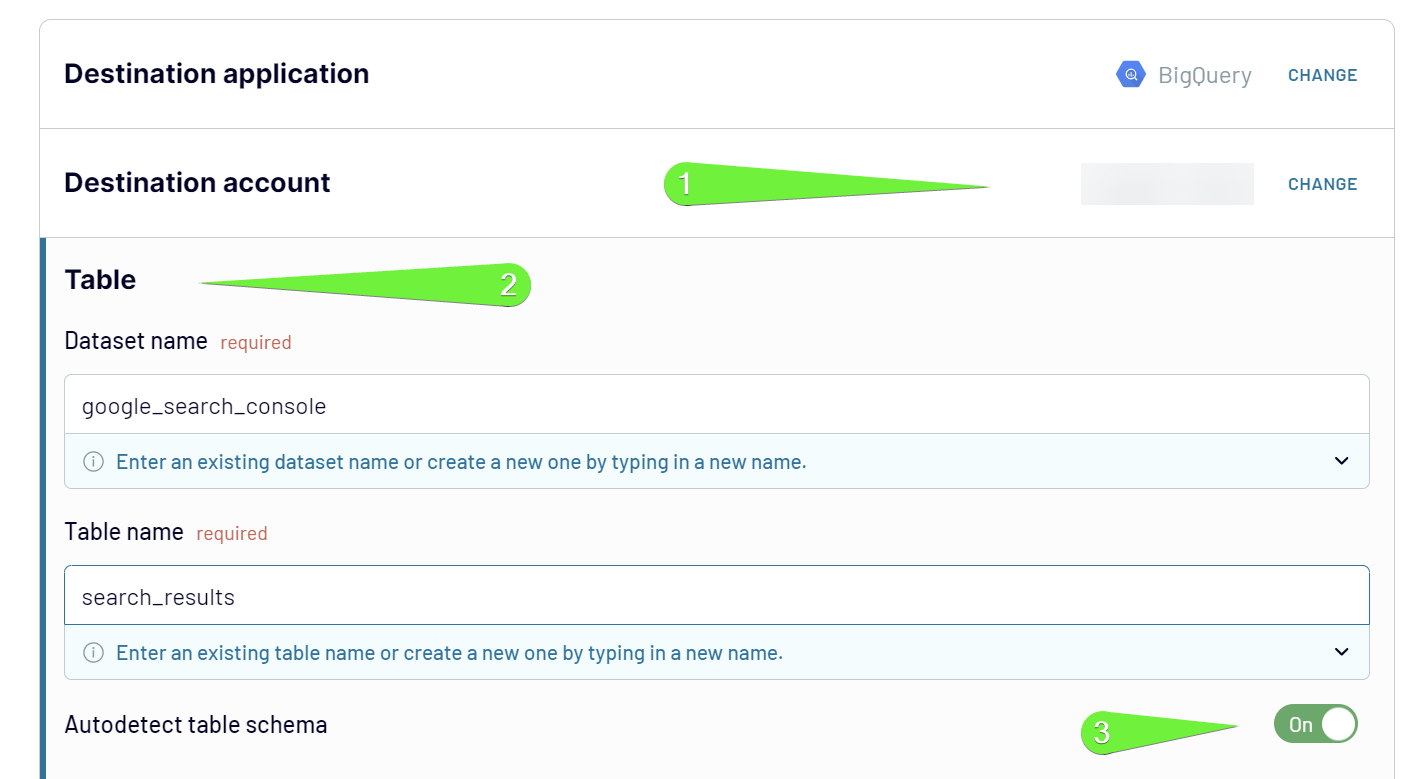Click the circled info symbol under search_results
Image resolution: width=1409 pixels, height=779 pixels.
93,652
